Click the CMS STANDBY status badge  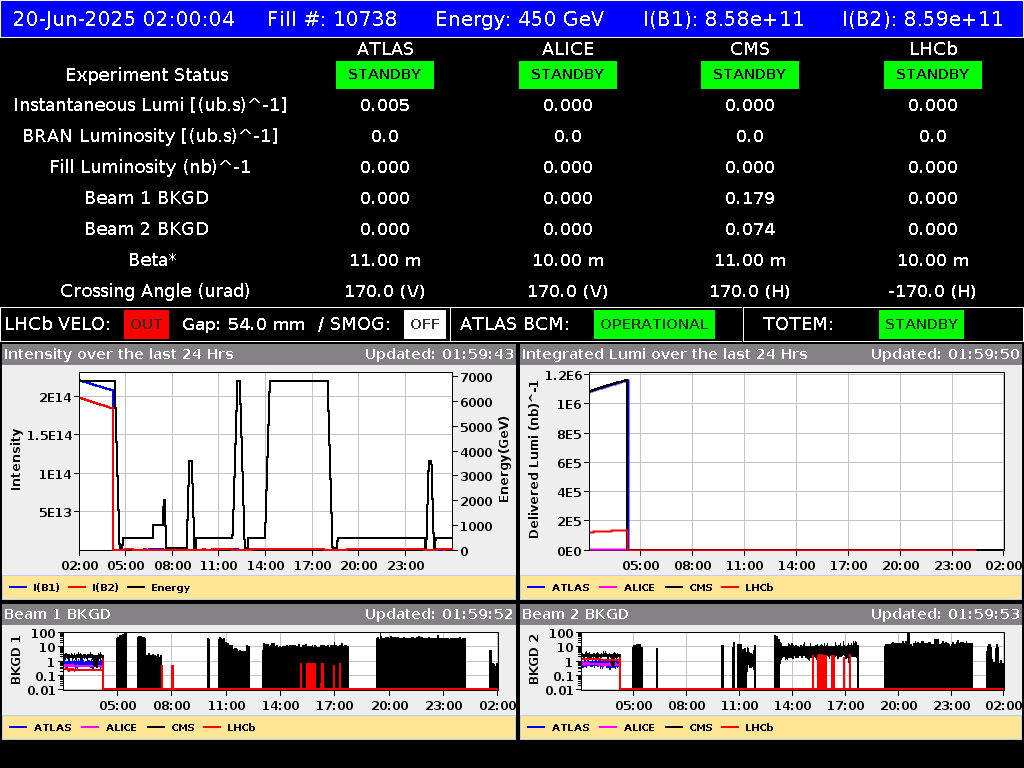coord(750,75)
